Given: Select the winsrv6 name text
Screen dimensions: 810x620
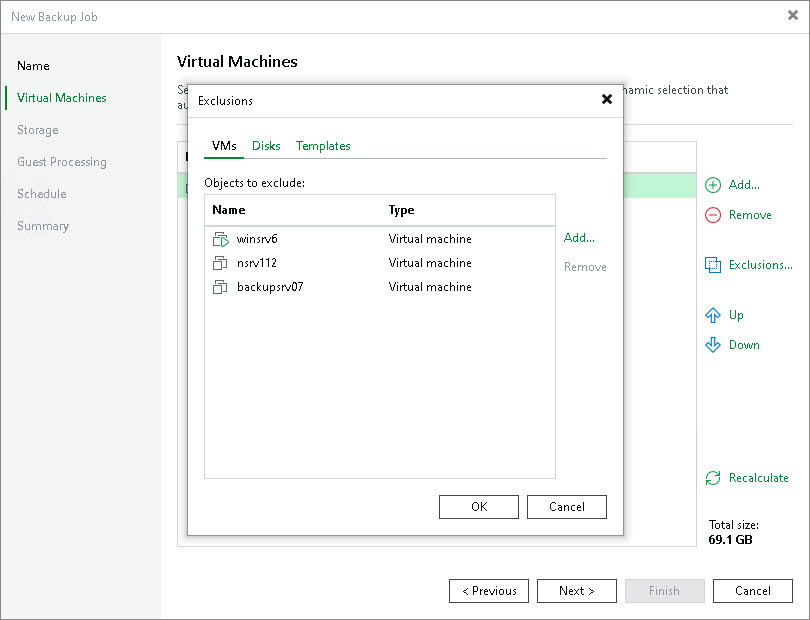Looking at the screenshot, I should (257, 239).
